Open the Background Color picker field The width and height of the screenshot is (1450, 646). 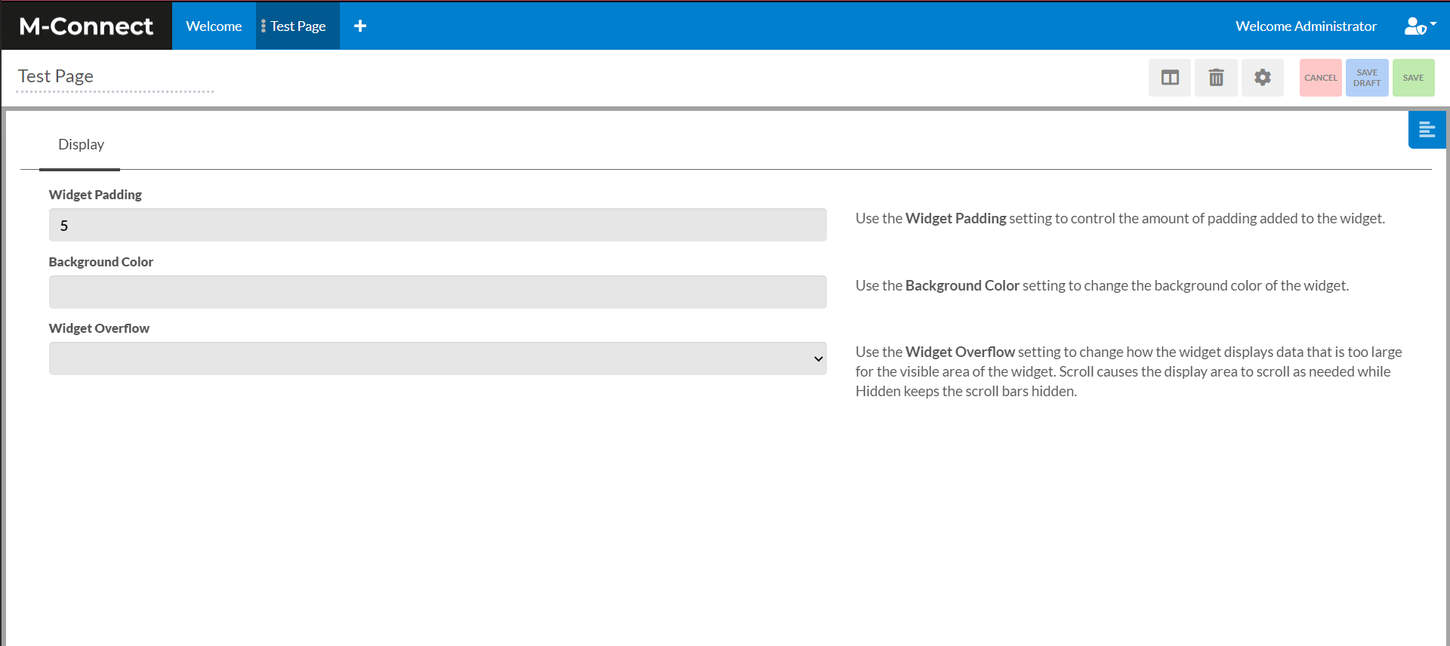click(x=437, y=291)
